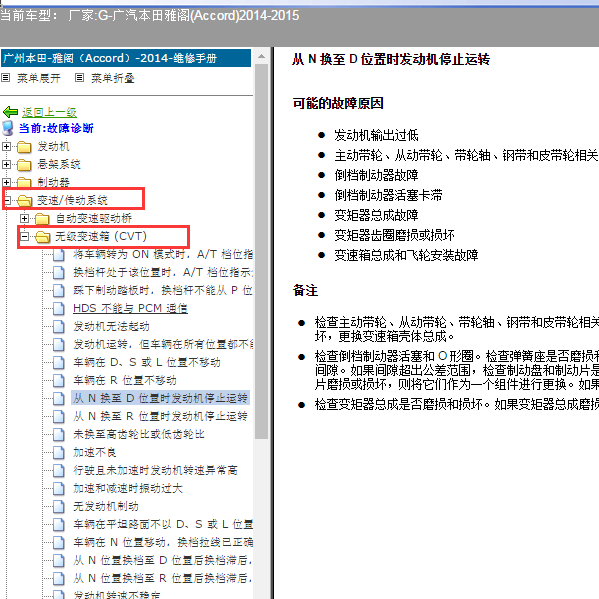Collapse the 变速/传动系统 tree node

7,200
